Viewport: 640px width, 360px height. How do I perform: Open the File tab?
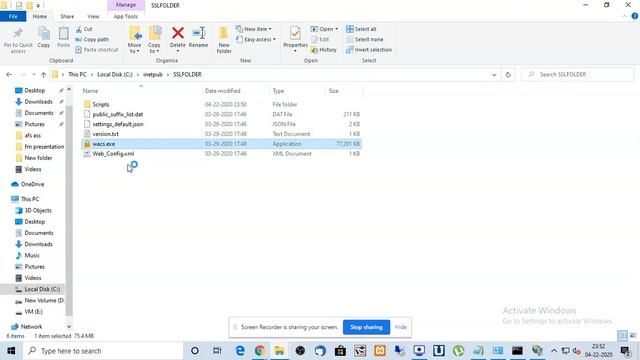tap(13, 16)
